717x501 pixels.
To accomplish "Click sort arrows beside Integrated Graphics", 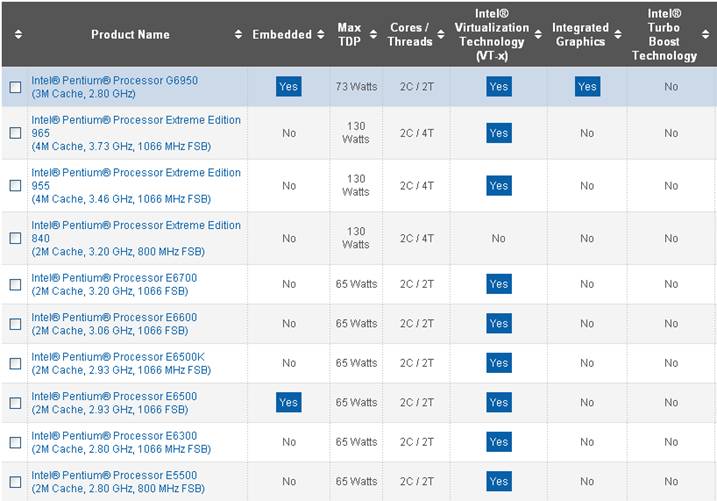I will pos(618,34).
